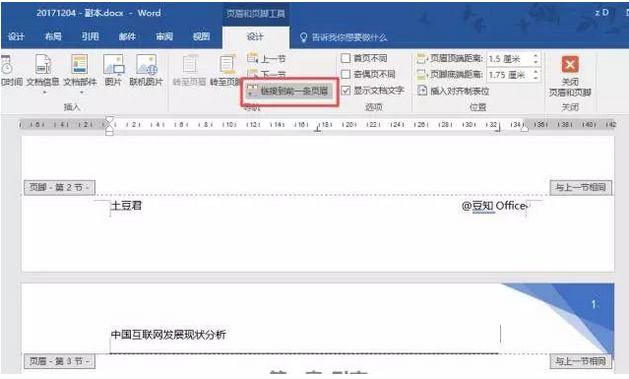629x379 pixels.
Task: Click the 1.5 厘米 header distance field
Action: [509, 59]
